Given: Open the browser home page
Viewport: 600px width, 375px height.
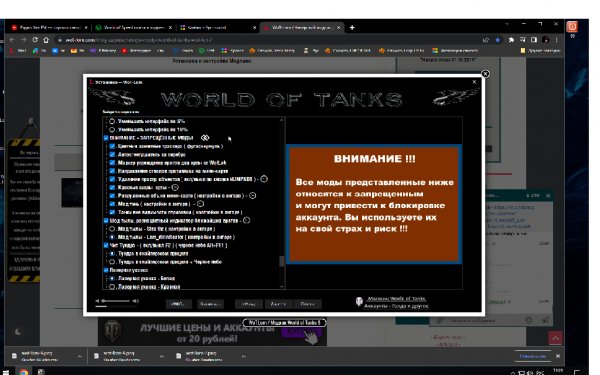Looking at the screenshot, I should 46,40.
